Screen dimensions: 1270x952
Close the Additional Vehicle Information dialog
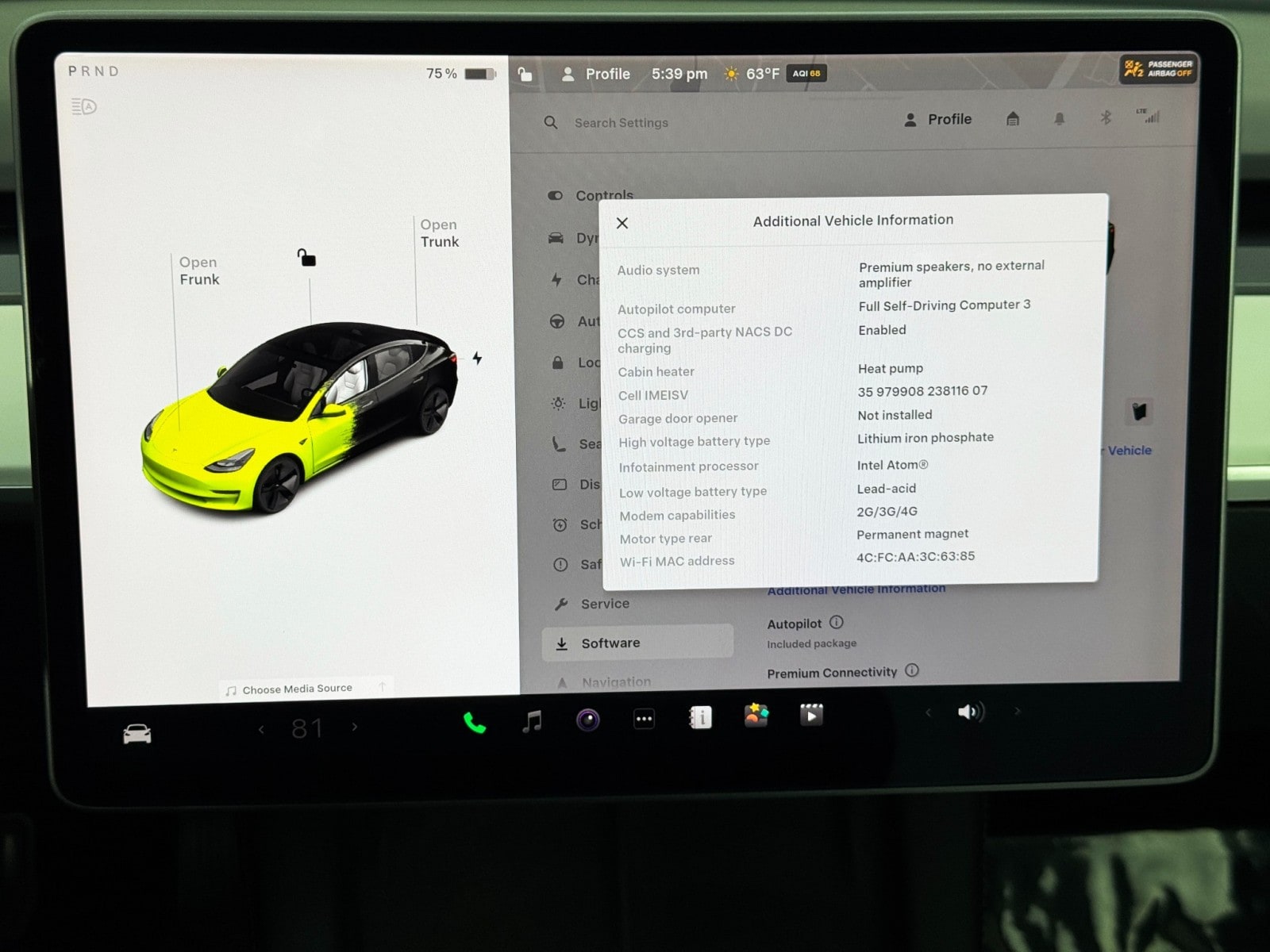pos(622,224)
